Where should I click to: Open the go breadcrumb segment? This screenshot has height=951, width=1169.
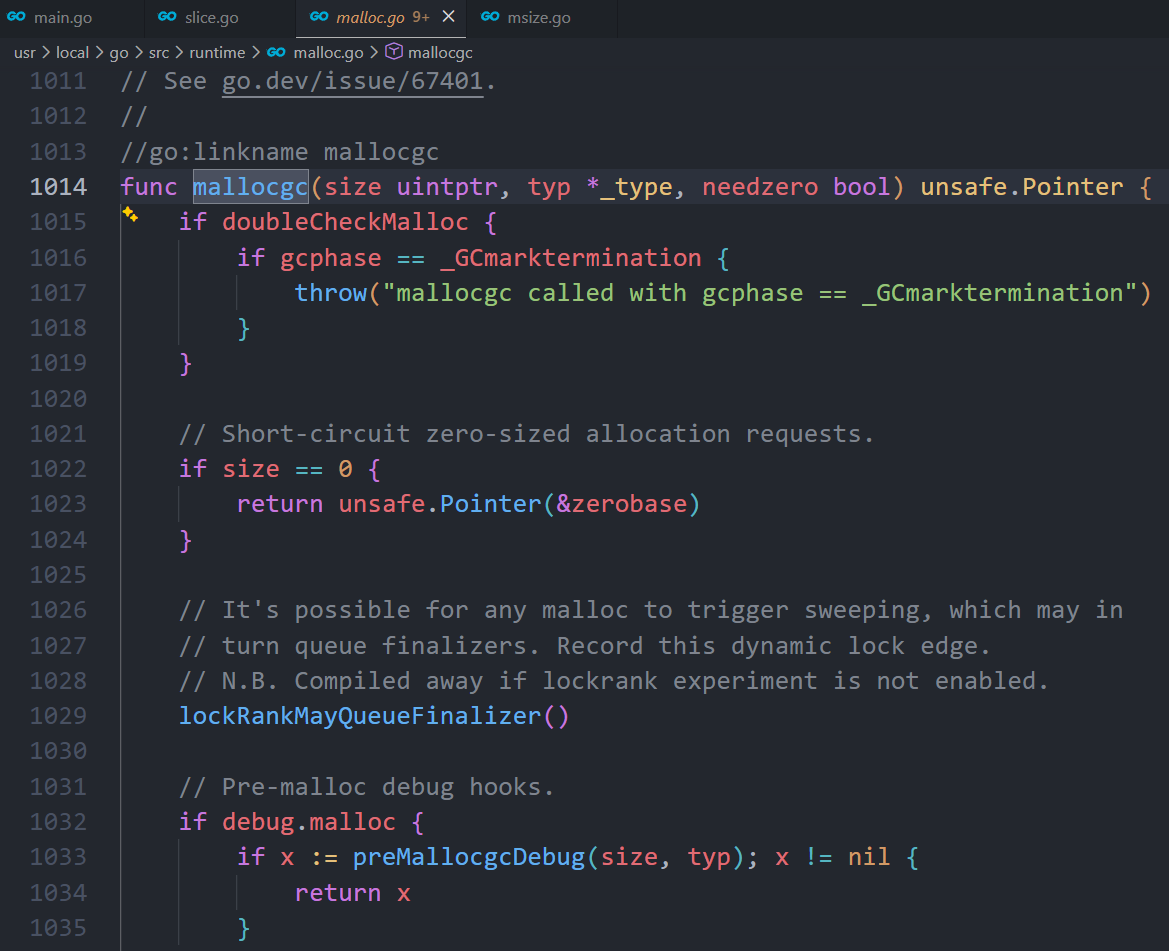119,53
